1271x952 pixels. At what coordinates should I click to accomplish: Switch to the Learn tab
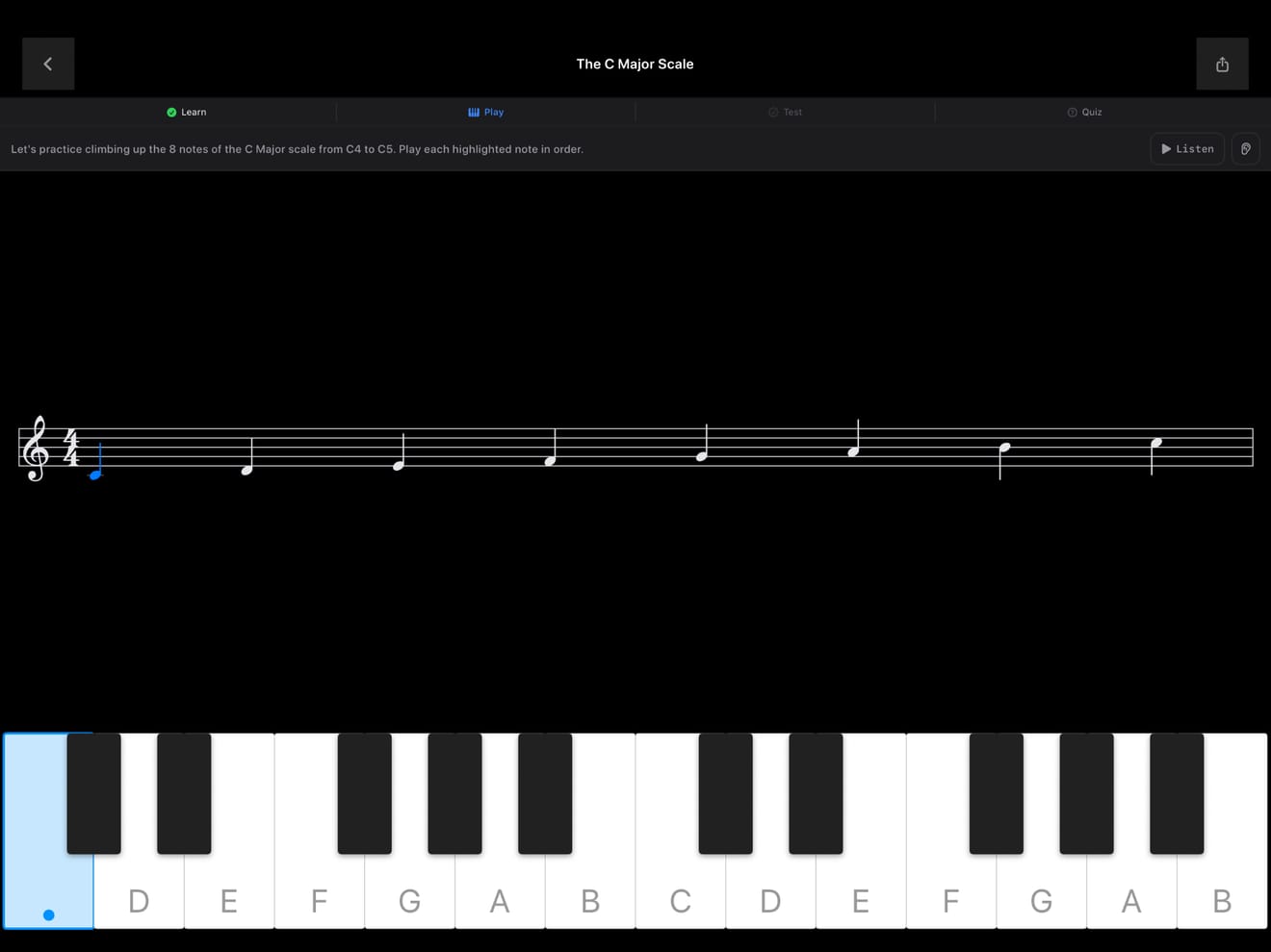pyautogui.click(x=187, y=112)
